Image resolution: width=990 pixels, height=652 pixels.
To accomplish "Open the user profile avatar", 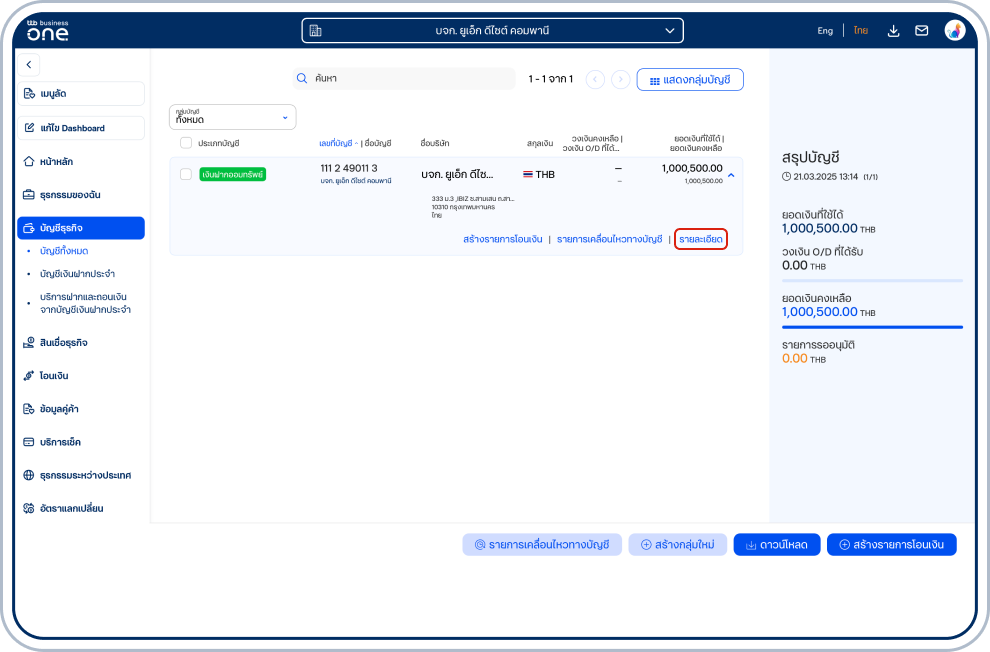I will point(955,30).
